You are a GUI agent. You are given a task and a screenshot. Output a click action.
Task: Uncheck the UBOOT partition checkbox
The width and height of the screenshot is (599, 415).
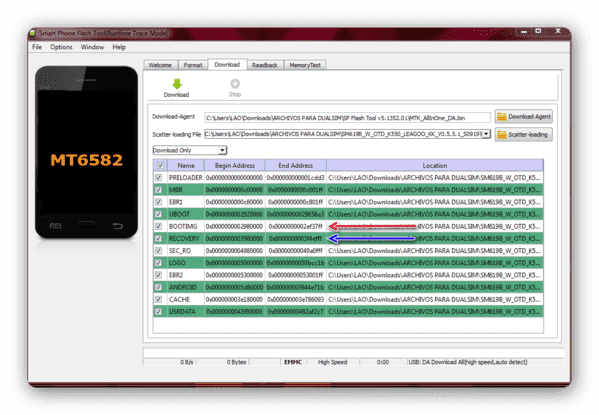click(x=159, y=214)
